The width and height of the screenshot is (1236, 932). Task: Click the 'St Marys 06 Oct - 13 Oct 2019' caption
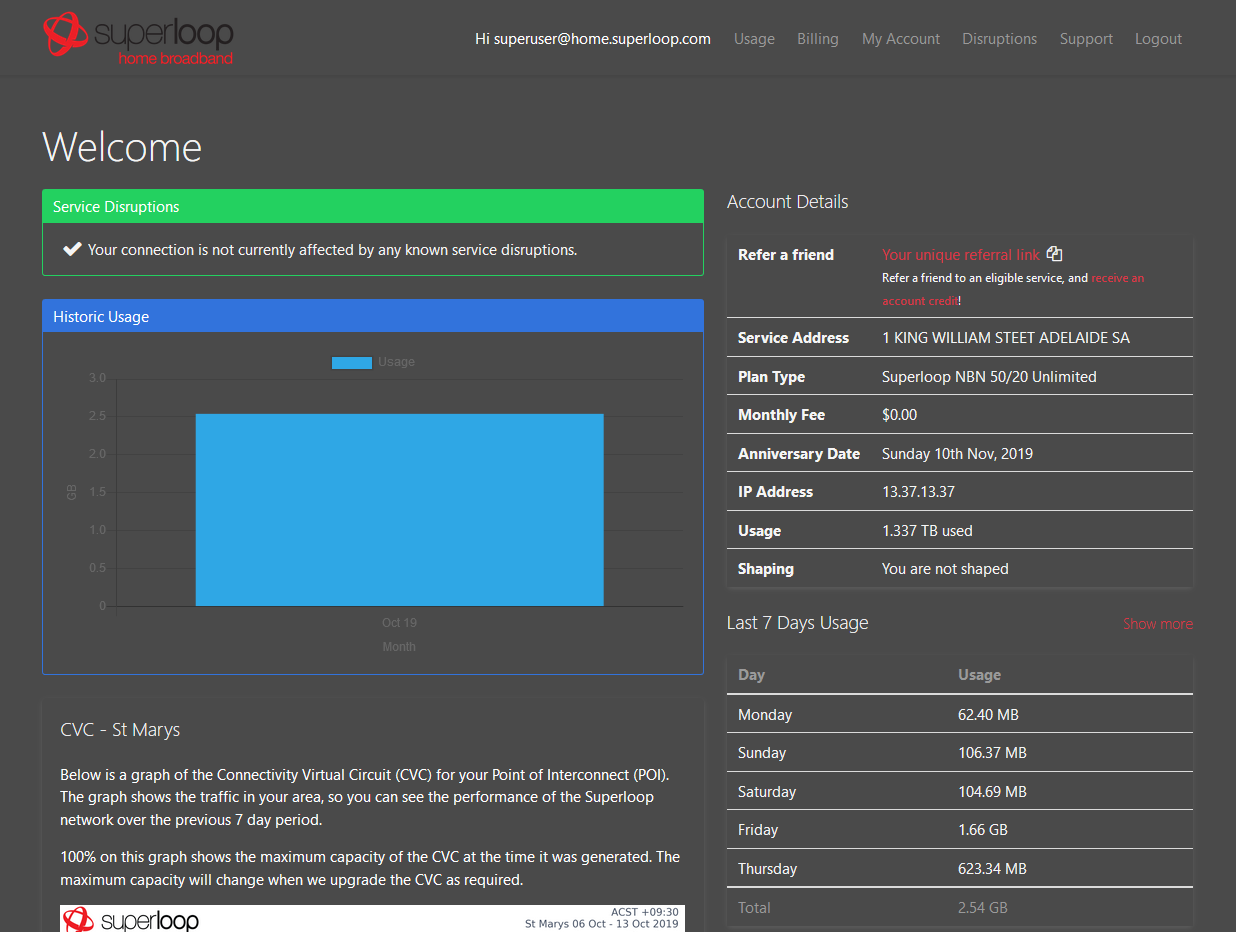(602, 924)
